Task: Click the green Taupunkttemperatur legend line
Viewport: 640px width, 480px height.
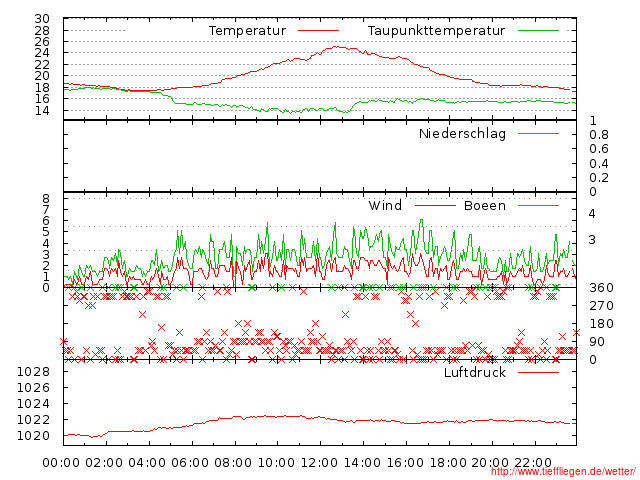Action: 538,31
